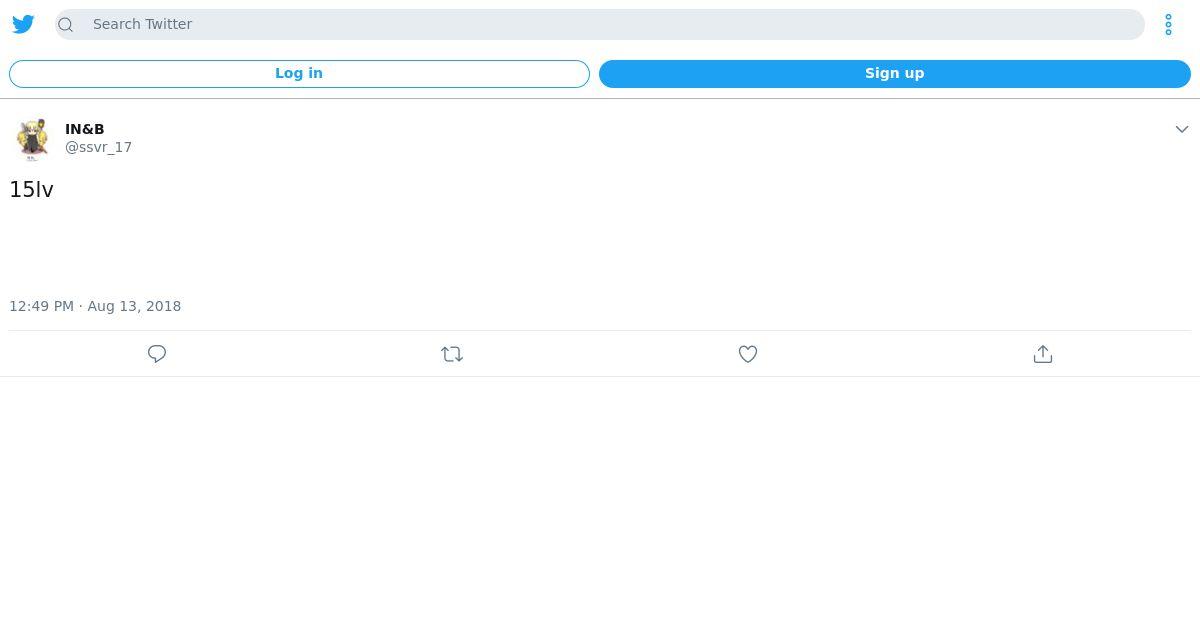This screenshot has height=630, width=1200.
Task: Click the Twitter bird logo
Action: (x=23, y=24)
